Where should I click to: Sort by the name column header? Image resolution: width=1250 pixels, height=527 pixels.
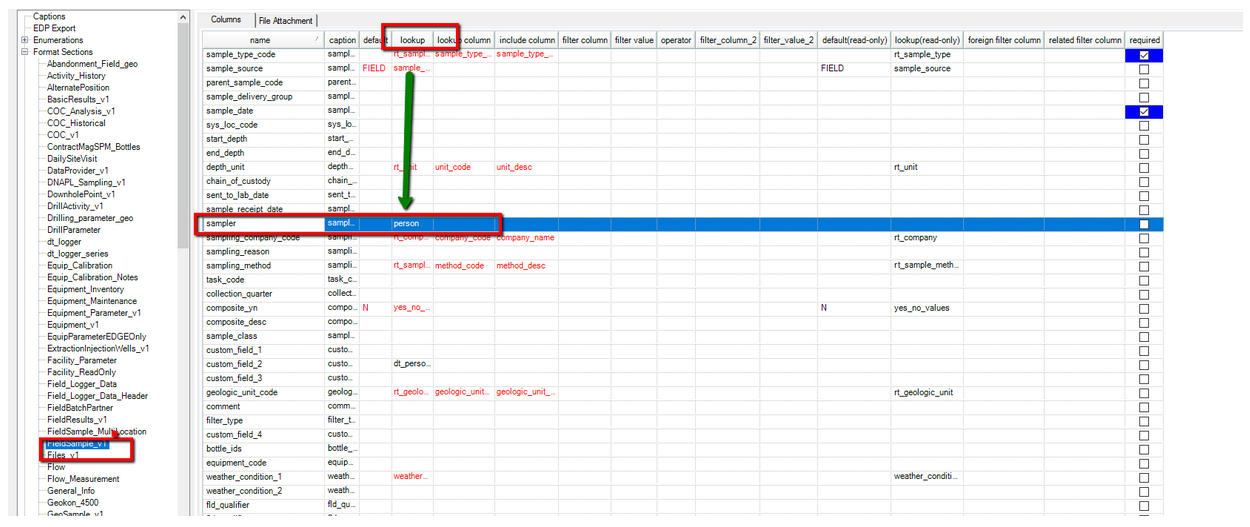coord(263,40)
